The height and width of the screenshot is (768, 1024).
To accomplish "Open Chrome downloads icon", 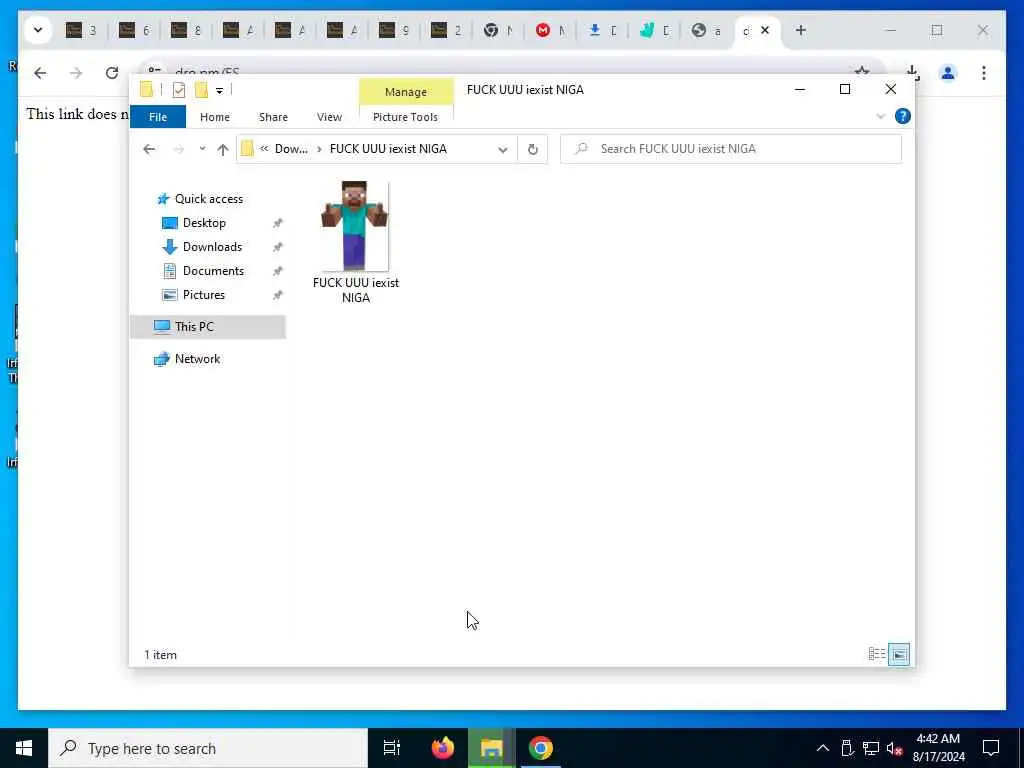I will click(912, 73).
